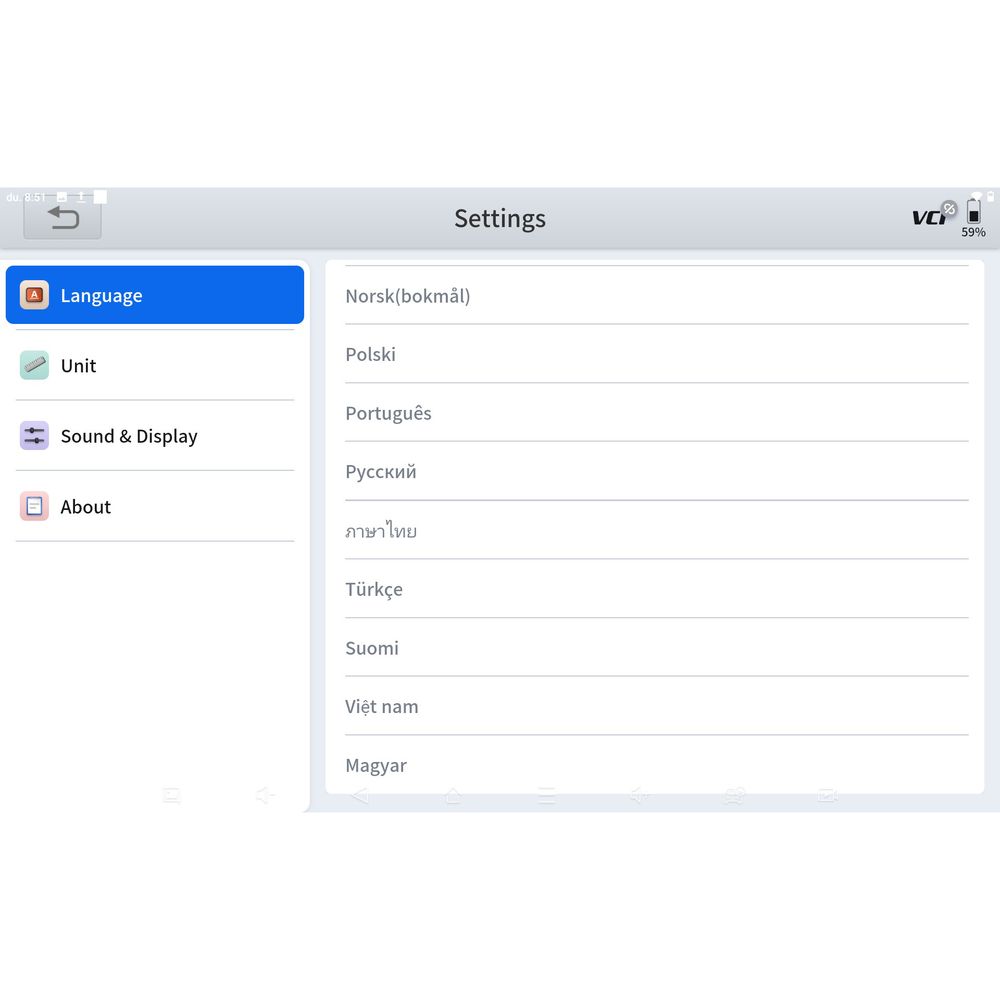
Task: Click the About document icon
Action: click(x=34, y=506)
